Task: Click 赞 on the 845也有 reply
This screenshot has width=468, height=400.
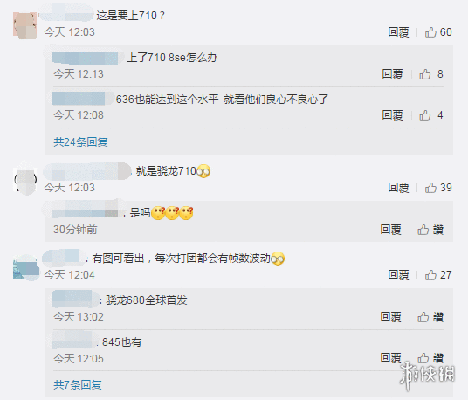Action: 431,358
